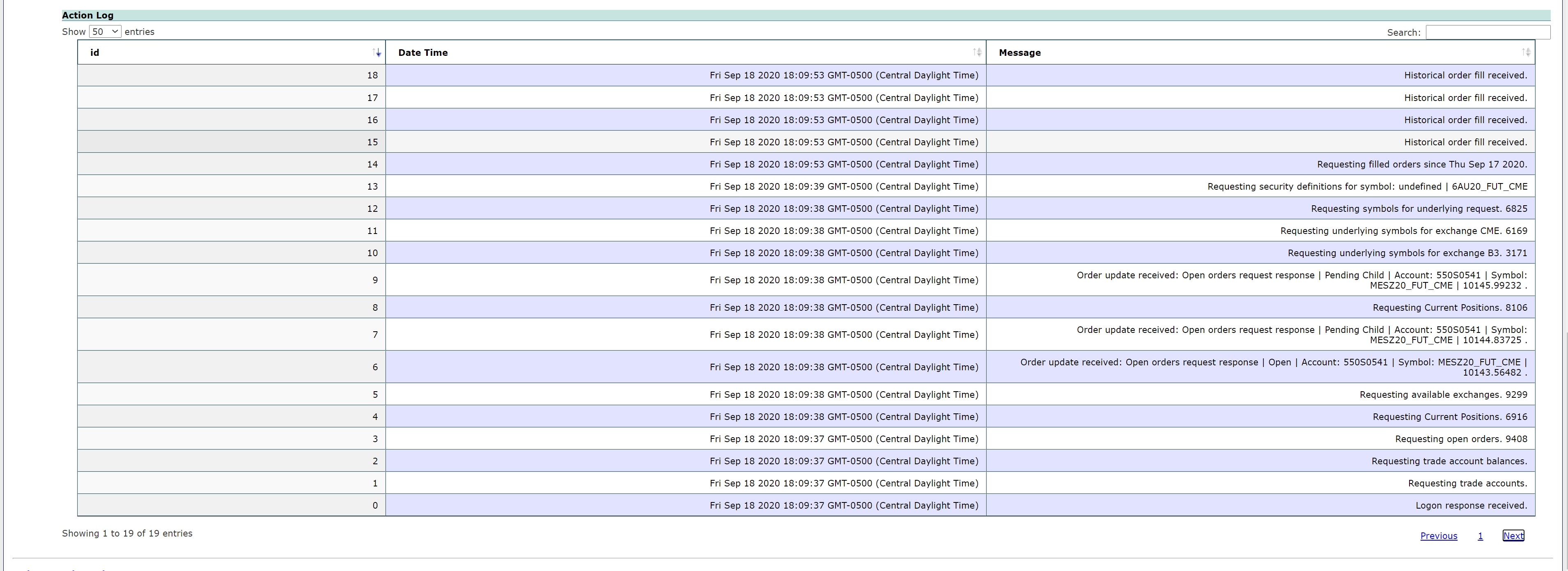Viewport: 1568px width, 571px height.
Task: Sort table by the id header
Action: click(95, 53)
